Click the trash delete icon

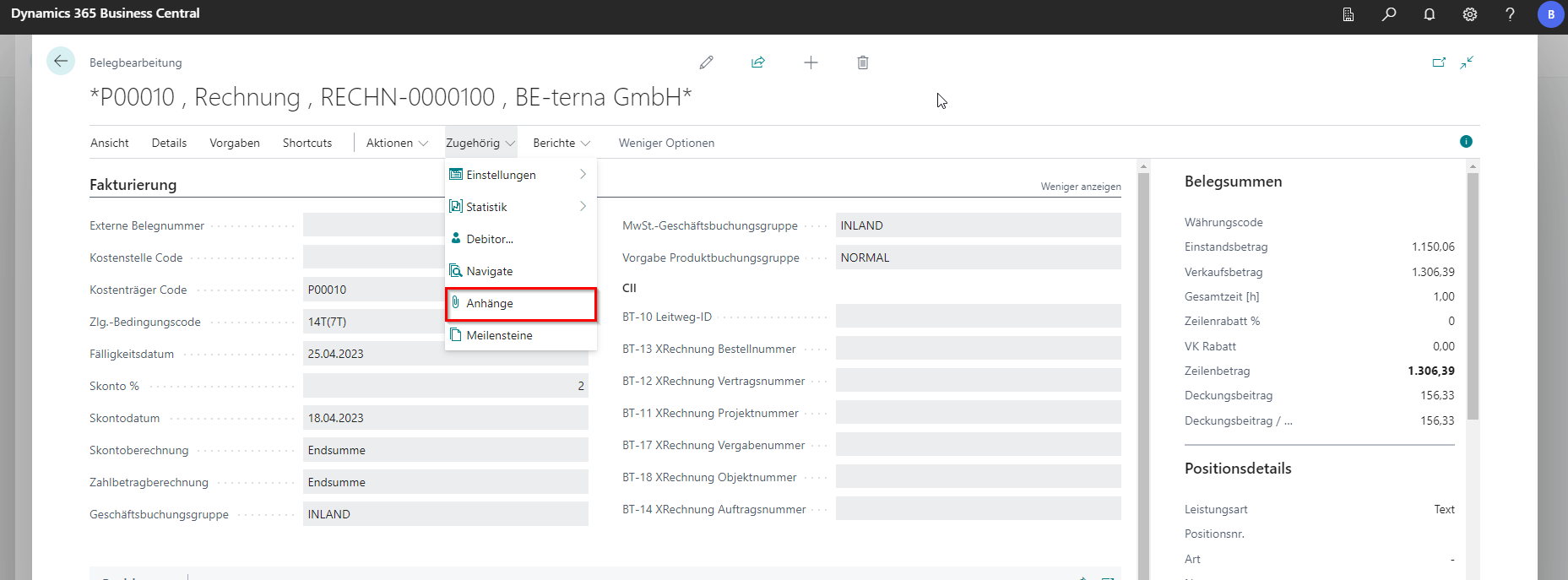[862, 62]
